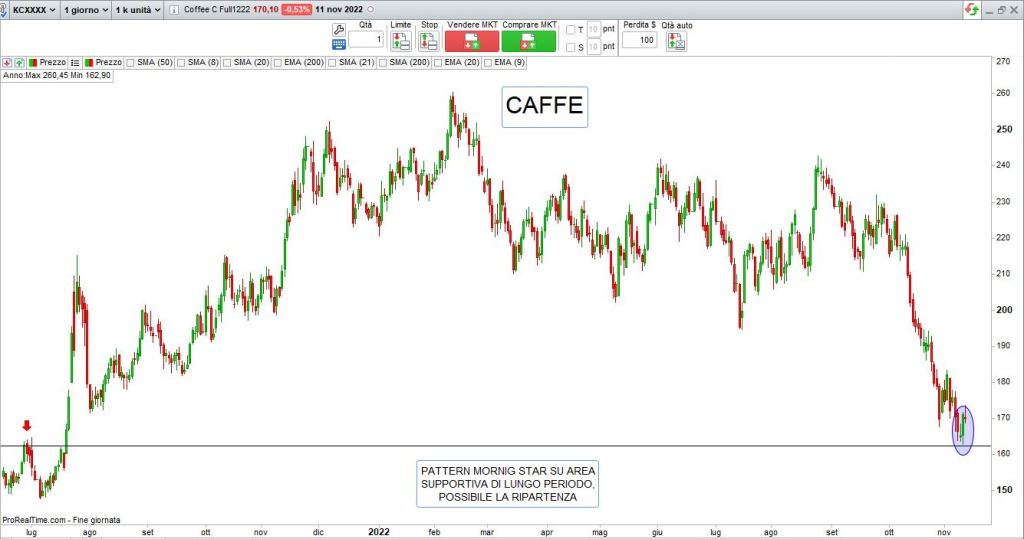Viewport: 1024px width, 539px height.
Task: Click the second Prezzo price label
Action: pyautogui.click(x=108, y=63)
